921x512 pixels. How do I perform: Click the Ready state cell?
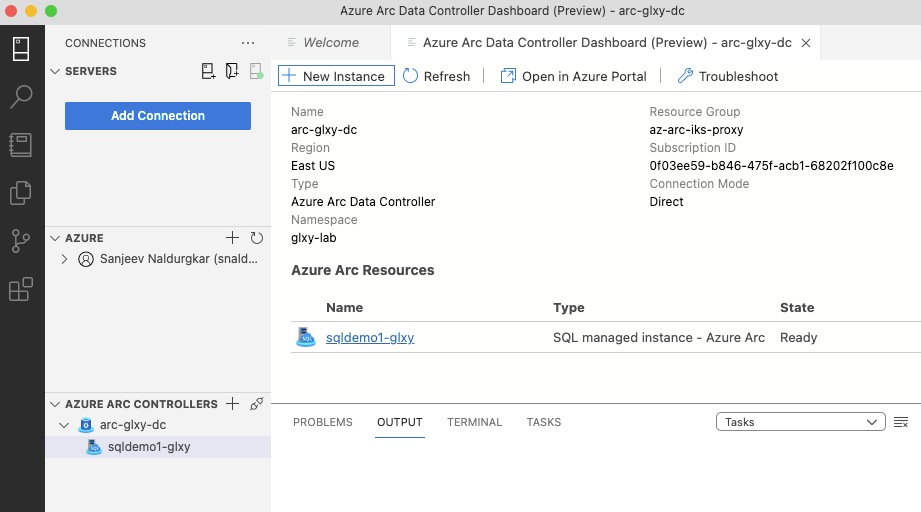[x=798, y=338]
